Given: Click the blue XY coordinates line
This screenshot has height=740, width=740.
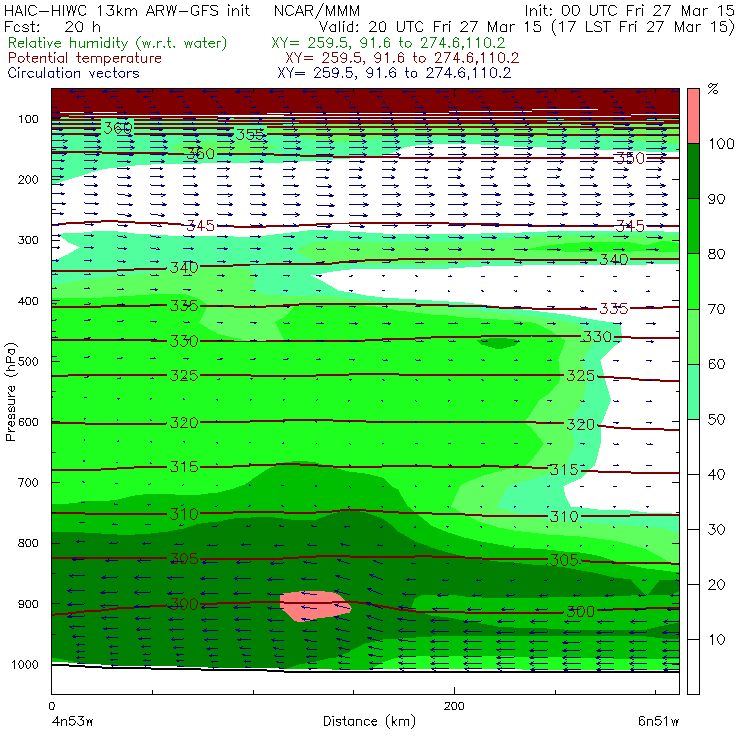Looking at the screenshot, I should tap(394, 73).
